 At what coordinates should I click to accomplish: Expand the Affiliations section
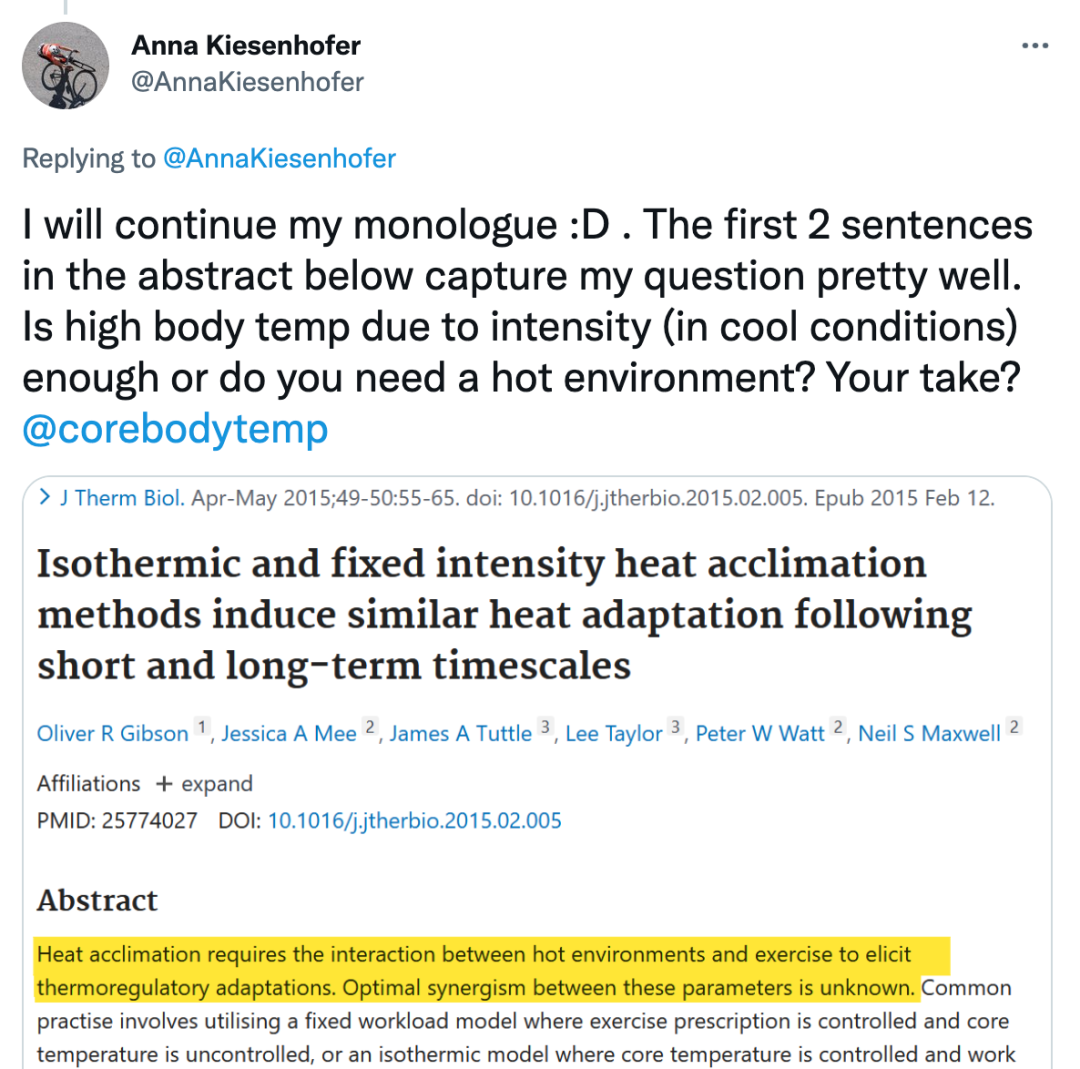[x=216, y=783]
